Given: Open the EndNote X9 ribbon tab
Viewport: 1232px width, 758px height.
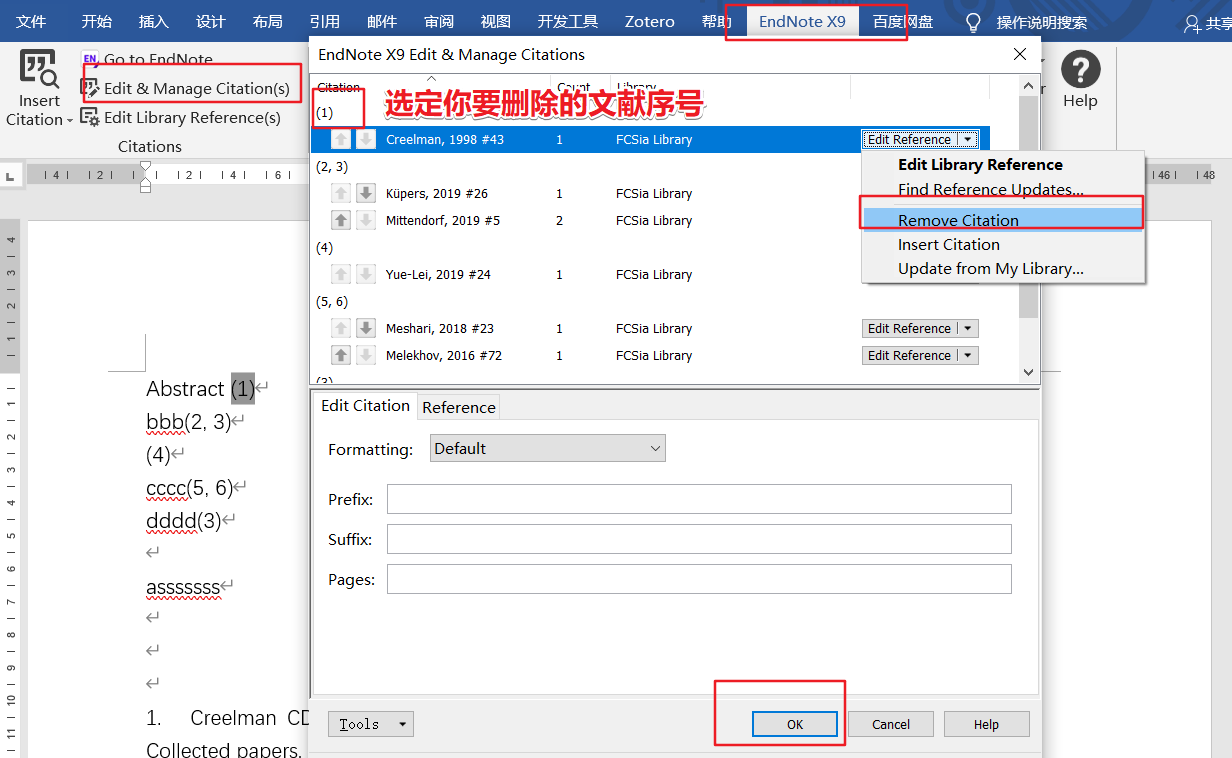Looking at the screenshot, I should pyautogui.click(x=802, y=21).
